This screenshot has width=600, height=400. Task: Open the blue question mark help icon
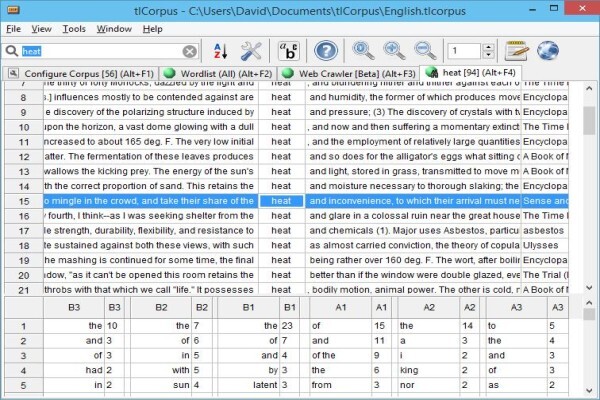coord(326,51)
